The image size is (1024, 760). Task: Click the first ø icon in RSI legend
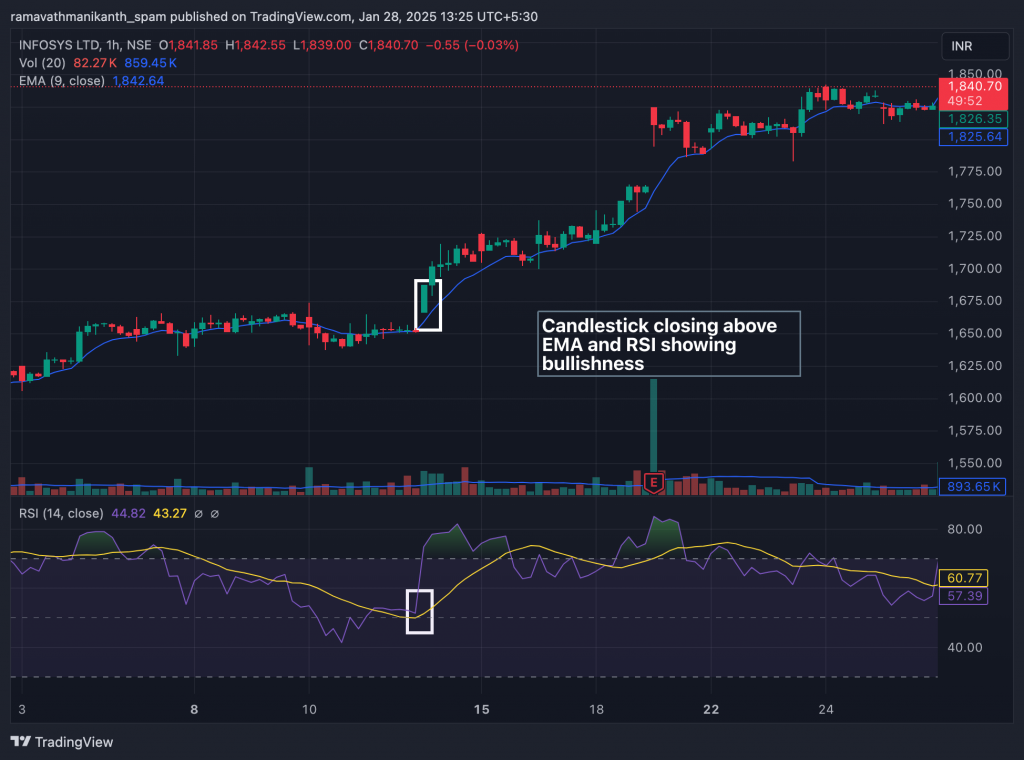[200, 513]
